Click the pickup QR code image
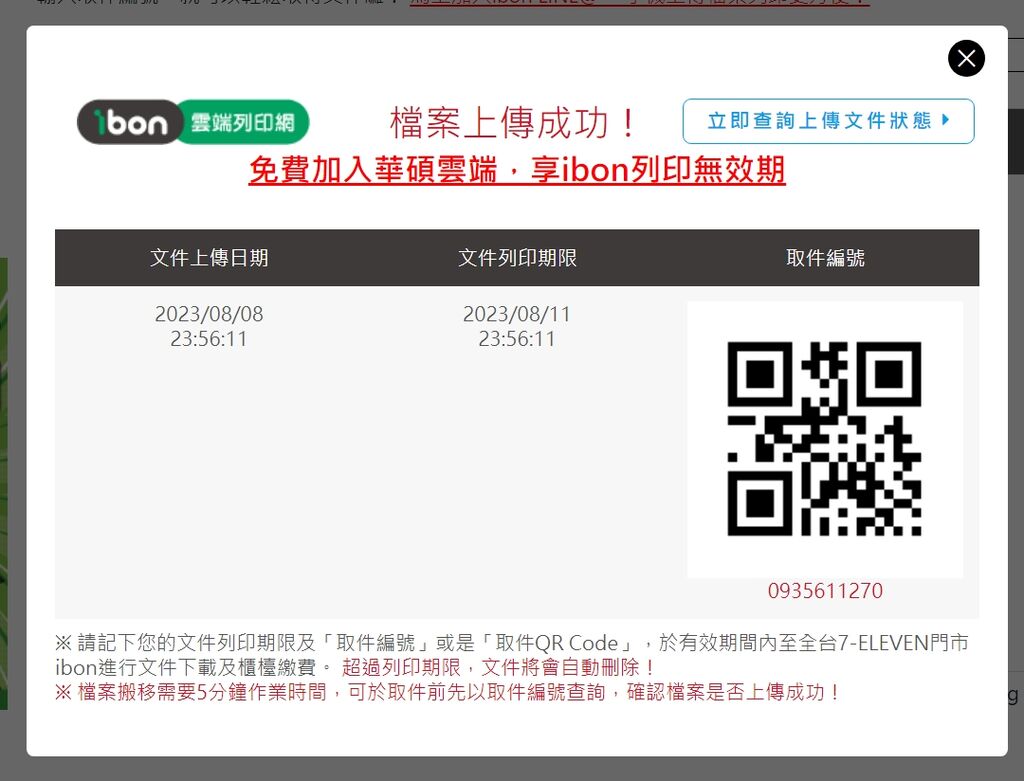 [825, 439]
